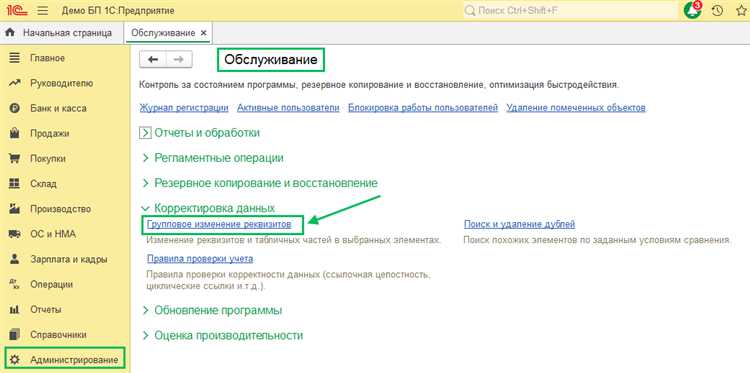
Task: Click the Регламентные операции heading
Action: 219,158
